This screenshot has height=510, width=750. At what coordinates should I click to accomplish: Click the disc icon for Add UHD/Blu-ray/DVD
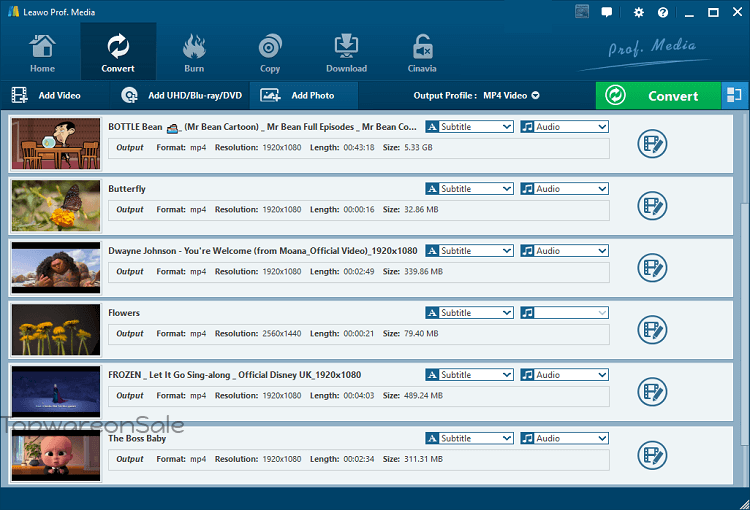click(129, 95)
